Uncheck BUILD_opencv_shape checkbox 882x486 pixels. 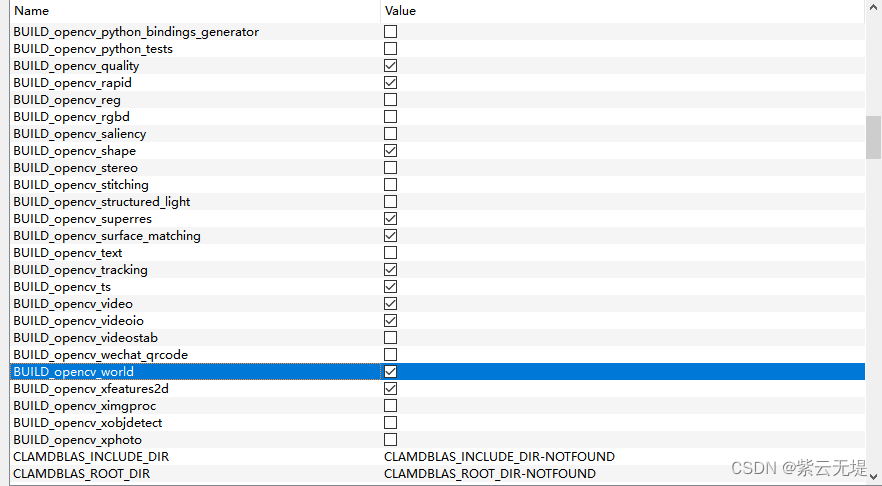pos(390,151)
